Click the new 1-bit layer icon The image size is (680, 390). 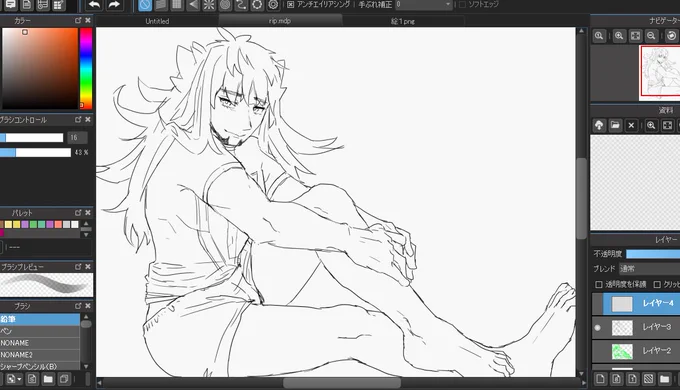pos(632,379)
